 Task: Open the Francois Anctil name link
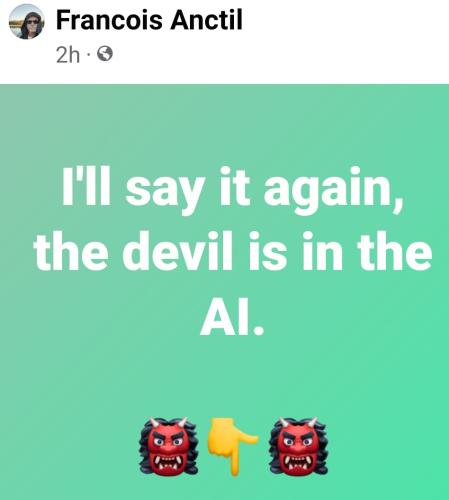coord(149,20)
